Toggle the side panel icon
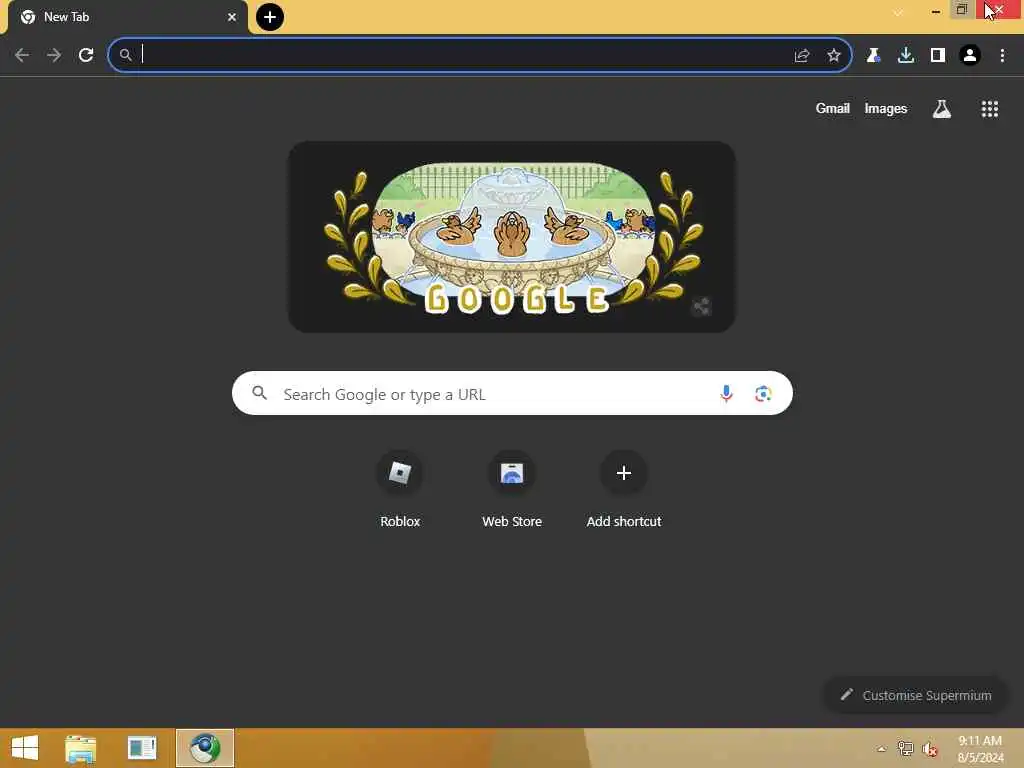The image size is (1024, 768). (x=938, y=56)
